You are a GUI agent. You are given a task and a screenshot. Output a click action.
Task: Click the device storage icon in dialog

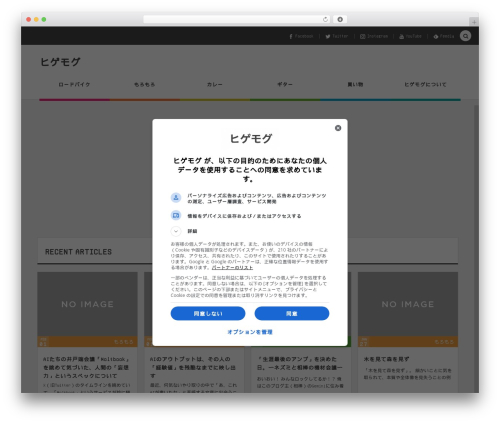(176, 215)
